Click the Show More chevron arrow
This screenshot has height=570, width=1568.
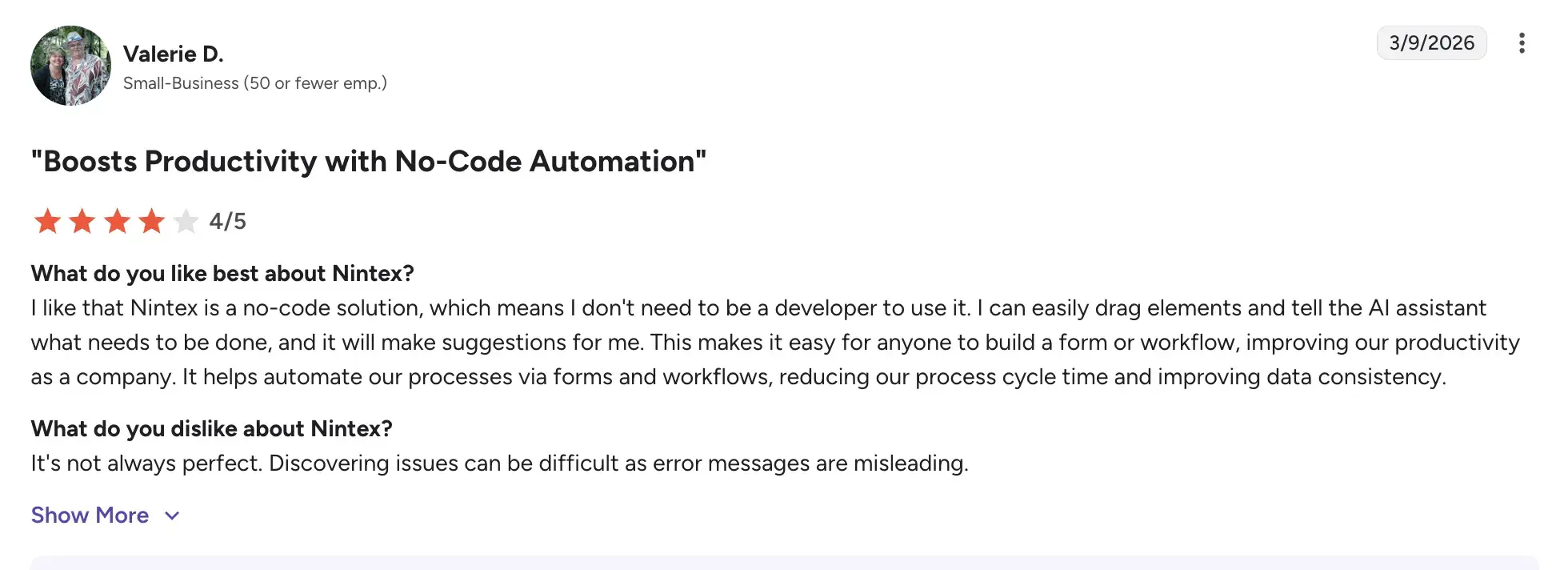click(171, 516)
